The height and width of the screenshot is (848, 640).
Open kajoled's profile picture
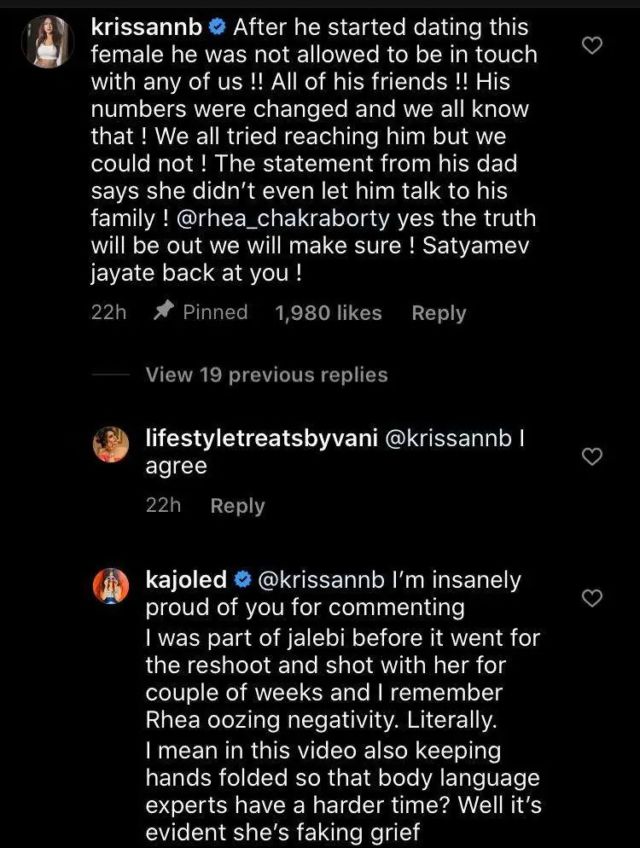pos(111,587)
